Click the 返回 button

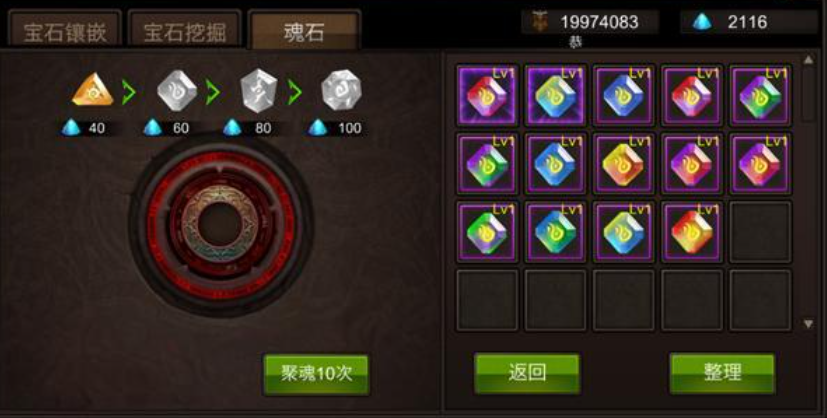pos(527,373)
